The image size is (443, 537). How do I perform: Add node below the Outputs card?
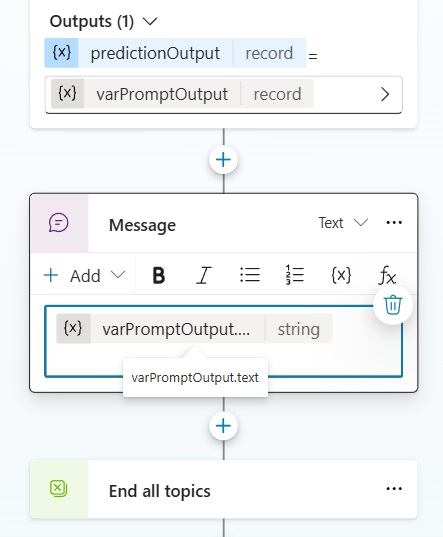click(x=224, y=160)
